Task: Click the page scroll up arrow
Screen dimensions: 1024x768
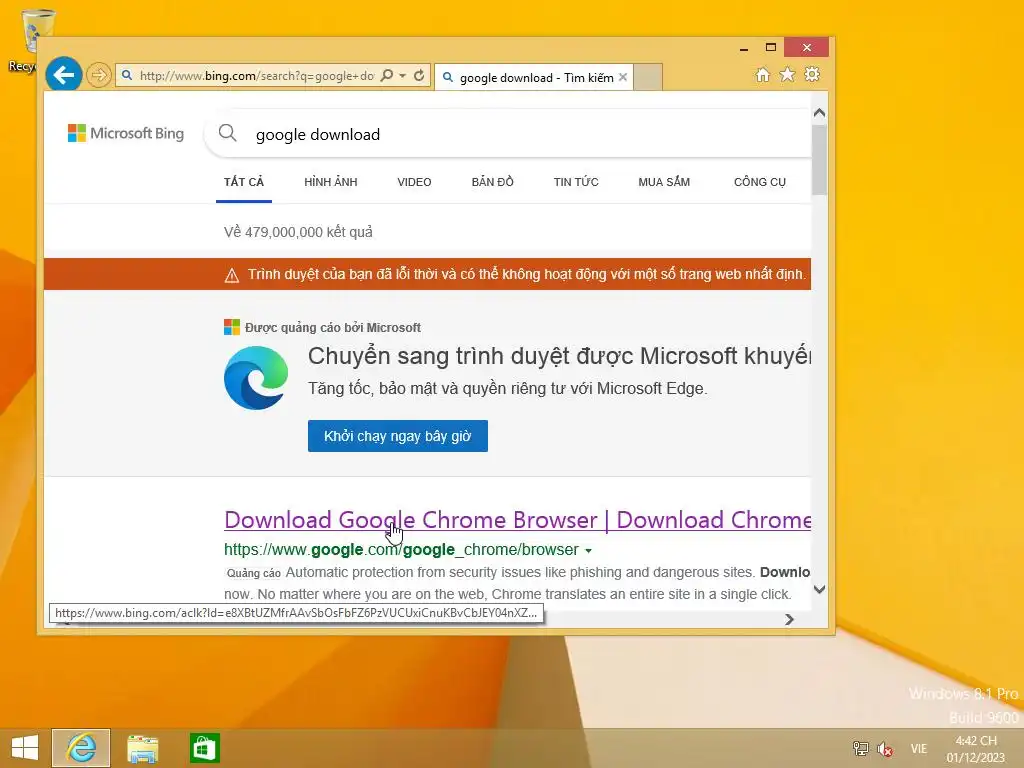Action: (x=820, y=113)
